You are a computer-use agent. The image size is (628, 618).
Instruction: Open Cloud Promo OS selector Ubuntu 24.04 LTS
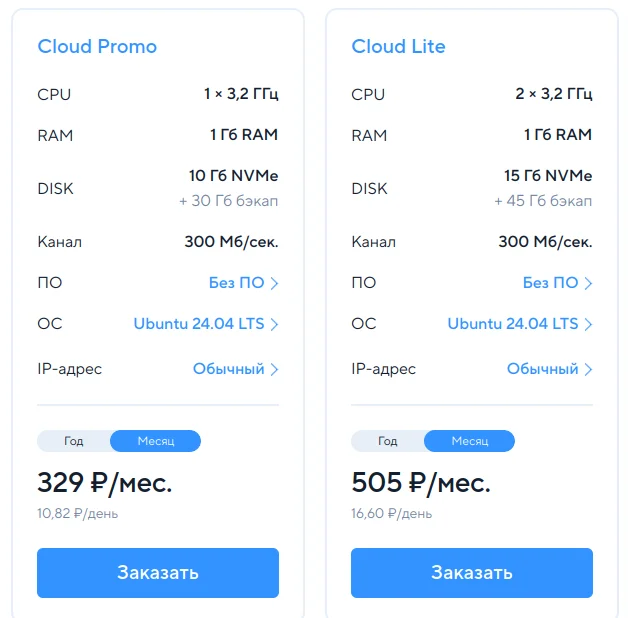point(199,324)
